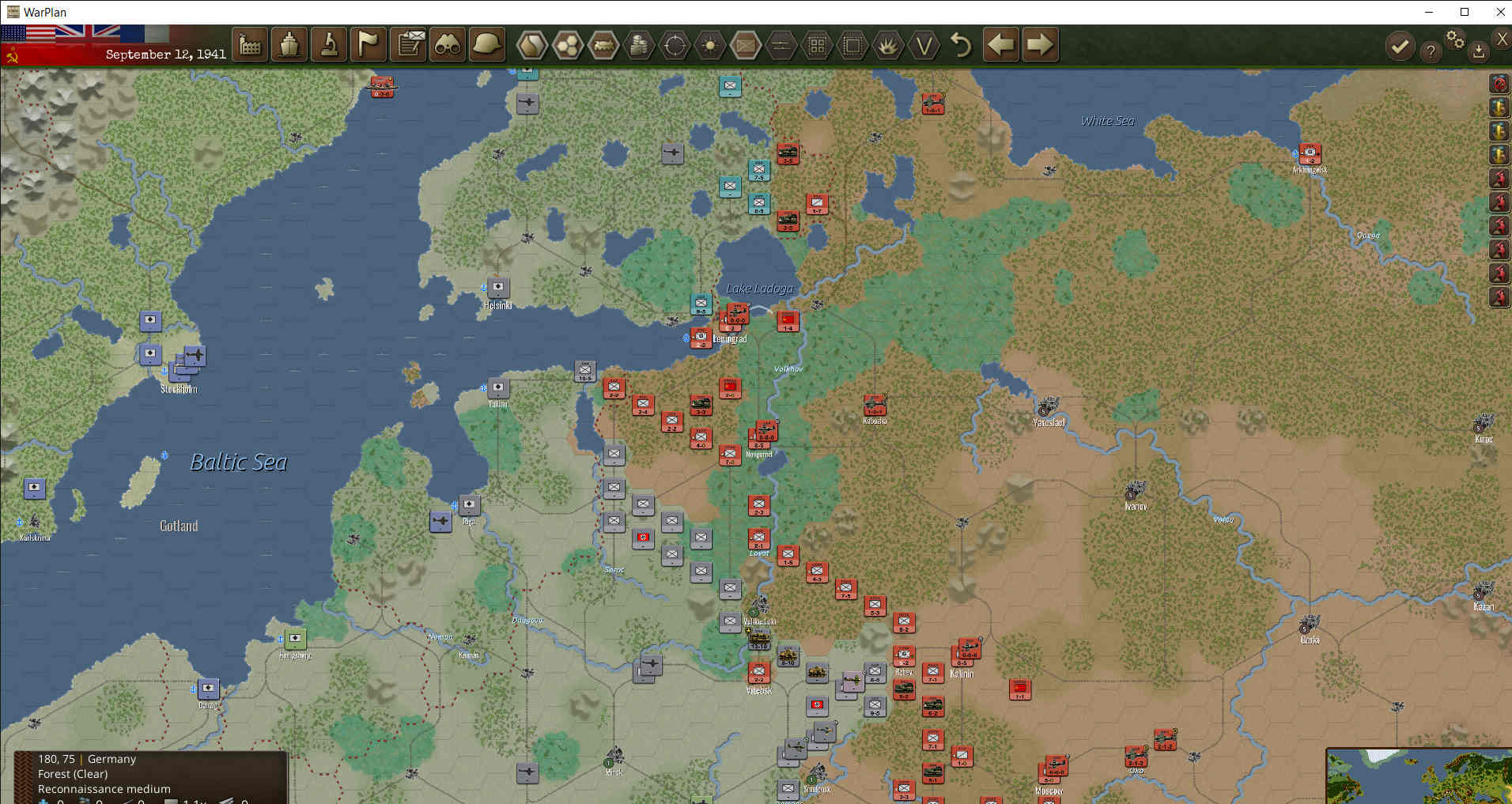Click the undo curved arrow
The height and width of the screenshot is (804, 1512).
[x=960, y=45]
